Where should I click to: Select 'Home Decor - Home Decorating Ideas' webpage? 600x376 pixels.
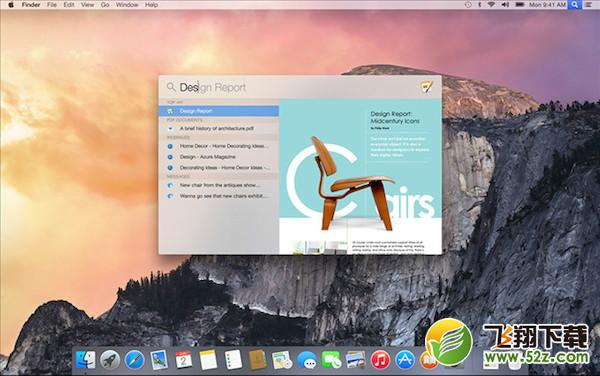click(x=218, y=146)
